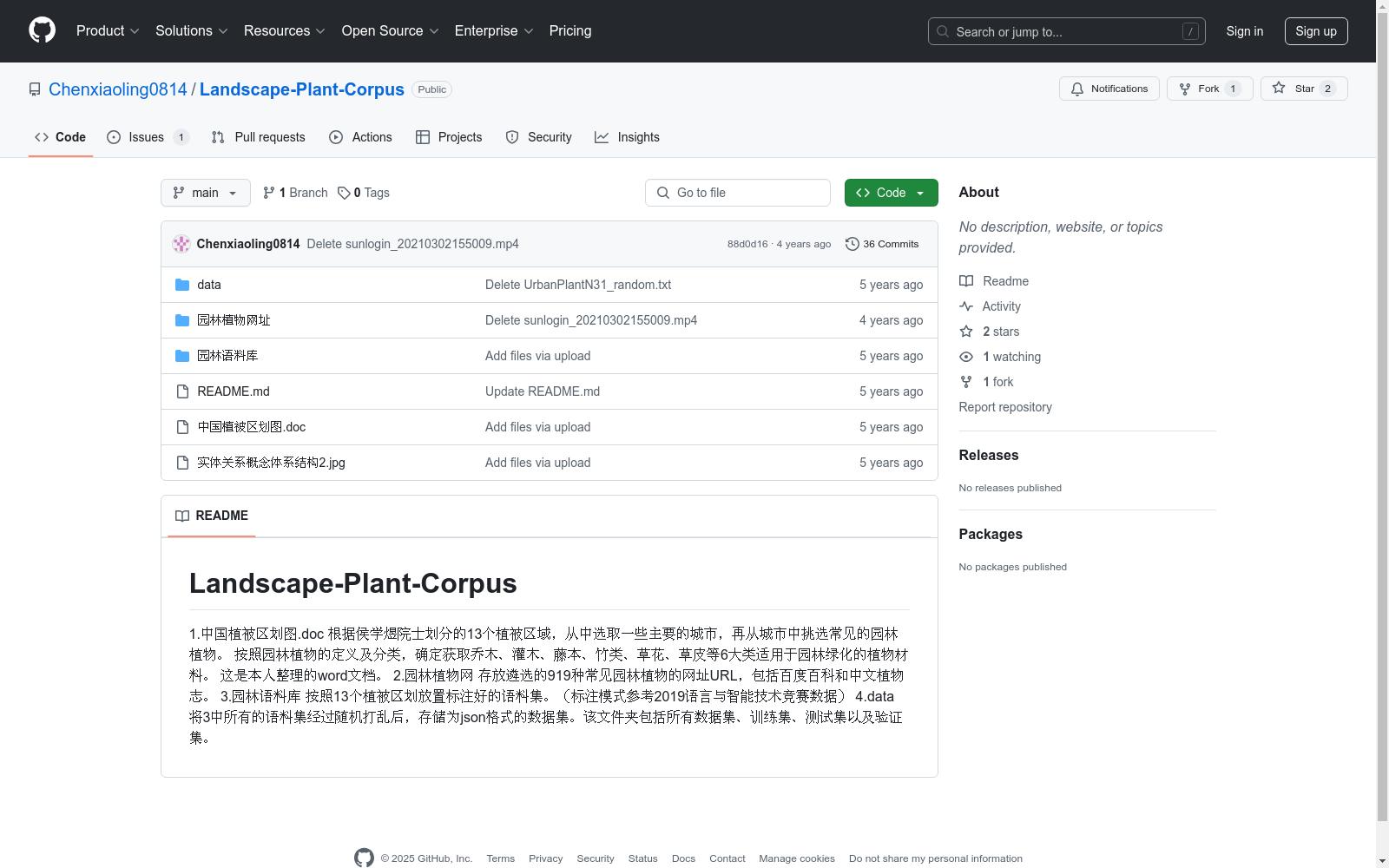
Task: Open the Update README.md commit message
Action: tap(543, 391)
